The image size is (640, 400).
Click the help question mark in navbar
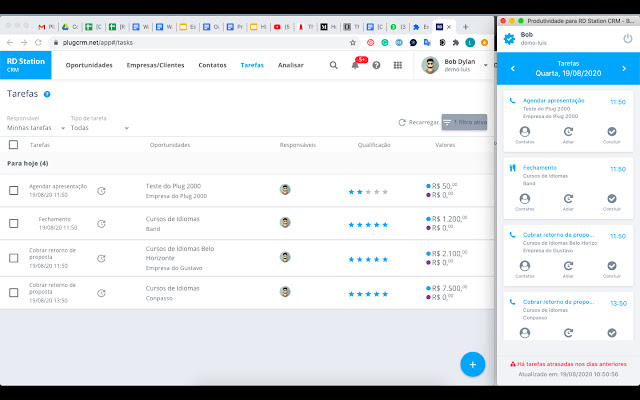[x=376, y=65]
